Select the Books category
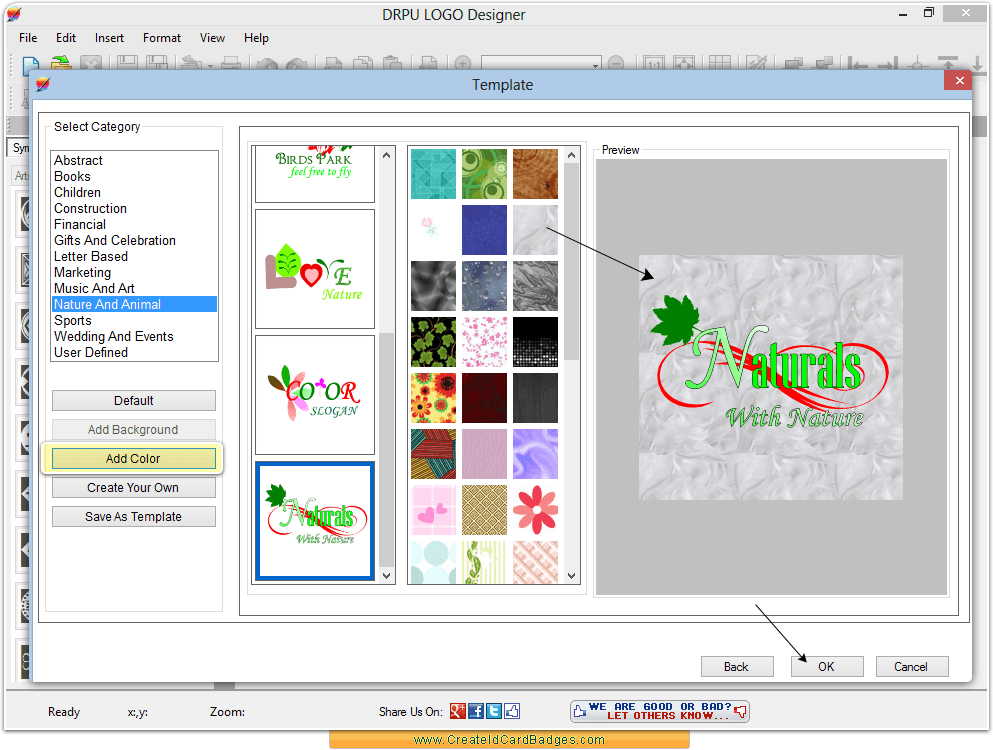The width and height of the screenshot is (993, 750). pos(134,176)
